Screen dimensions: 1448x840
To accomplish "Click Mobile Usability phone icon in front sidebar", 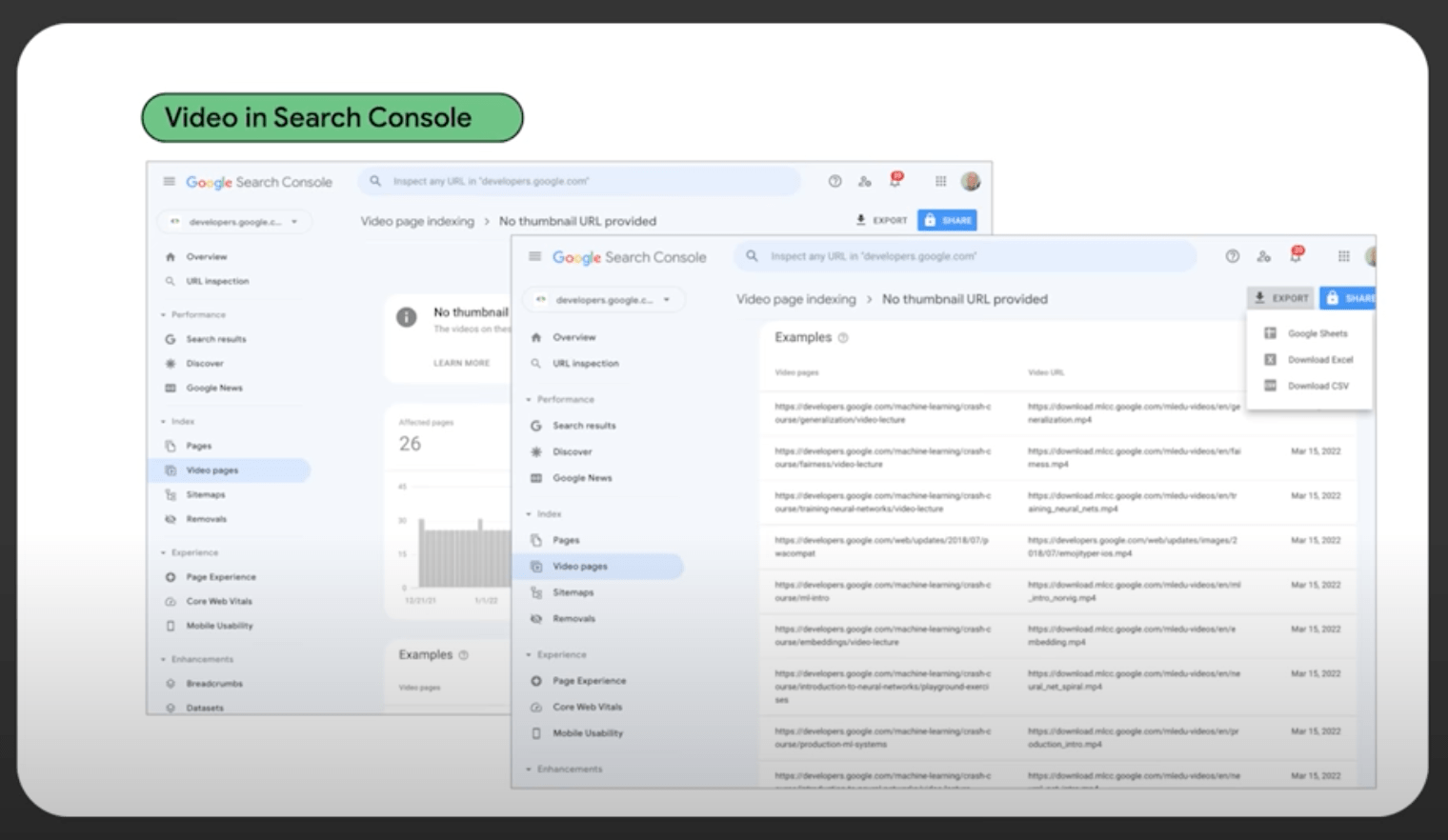I will (x=535, y=733).
